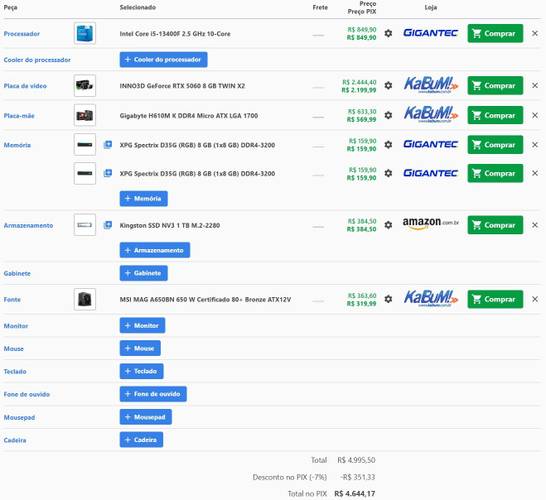The width and height of the screenshot is (546, 500).
Task: Open settings gear for Intel Core i5-13400F
Action: (x=388, y=33)
